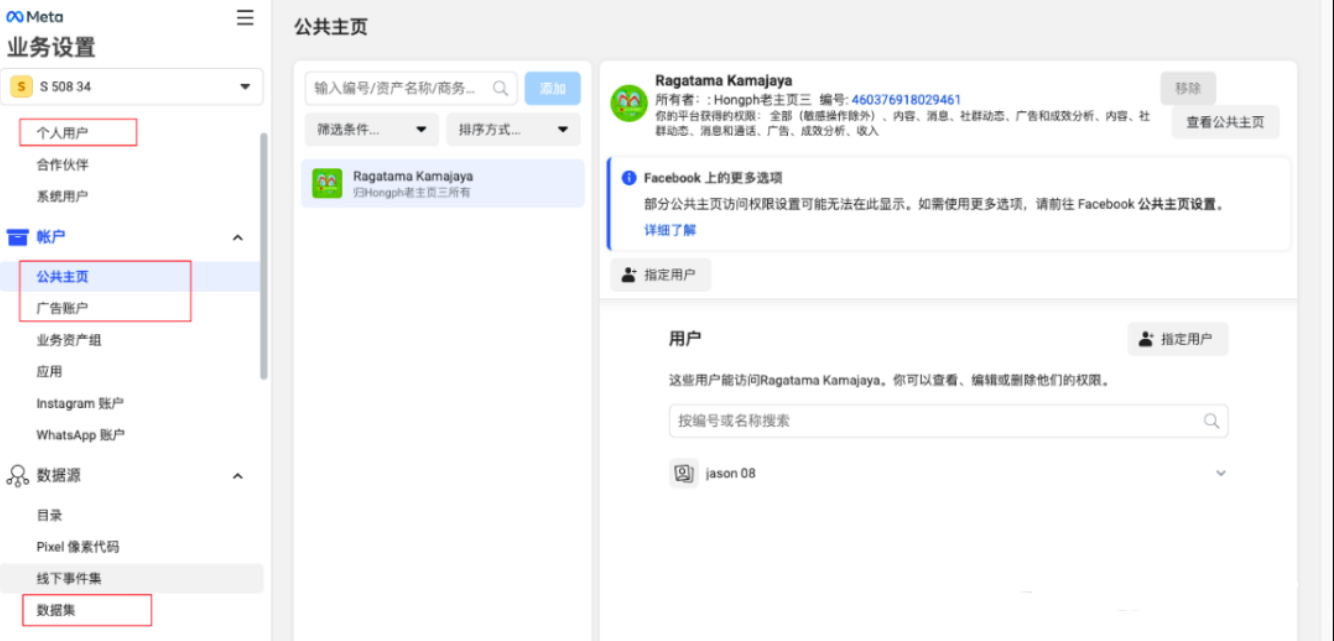Click the blue 添加 button

tap(553, 88)
